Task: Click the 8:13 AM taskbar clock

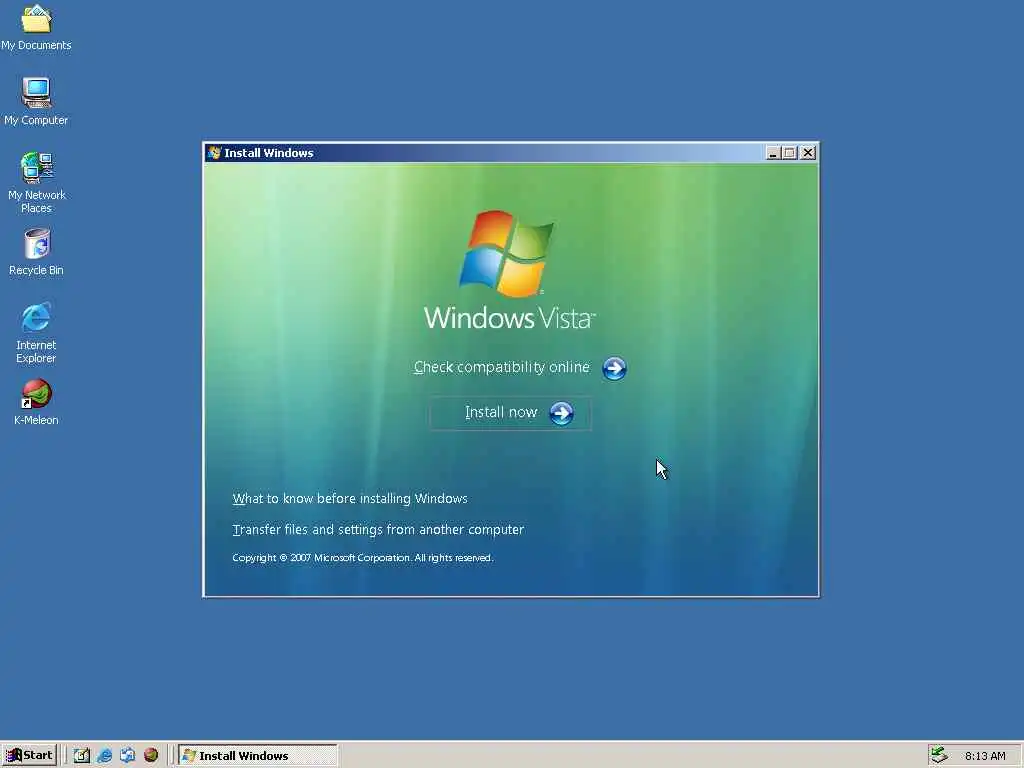Action: pos(985,756)
